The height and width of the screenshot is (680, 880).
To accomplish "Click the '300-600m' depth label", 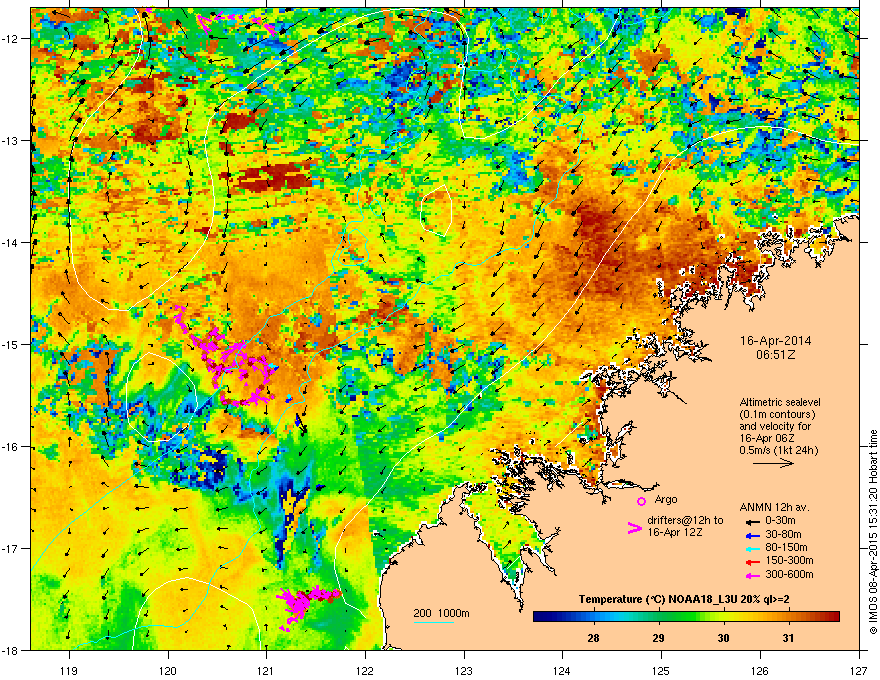I will (789, 575).
